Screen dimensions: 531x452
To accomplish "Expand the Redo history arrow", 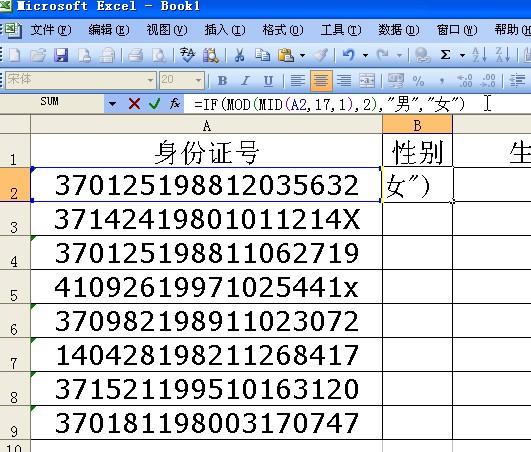I will (x=399, y=55).
